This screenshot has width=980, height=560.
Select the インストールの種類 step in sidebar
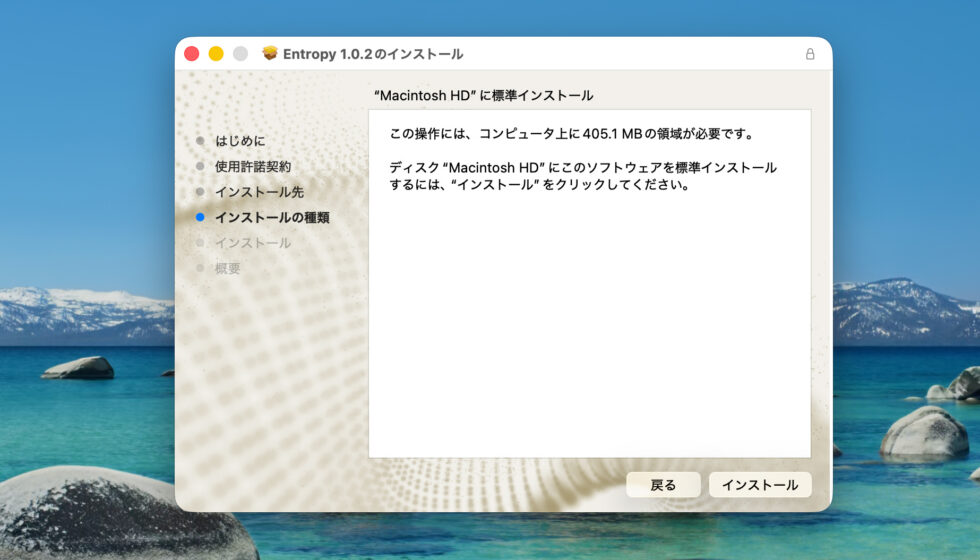point(272,218)
